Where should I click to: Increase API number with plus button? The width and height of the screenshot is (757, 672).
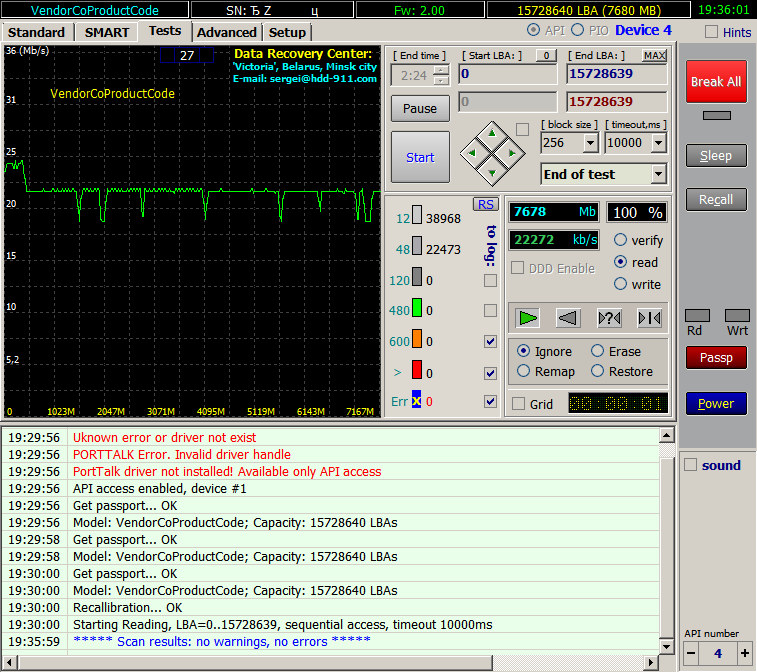(743, 652)
